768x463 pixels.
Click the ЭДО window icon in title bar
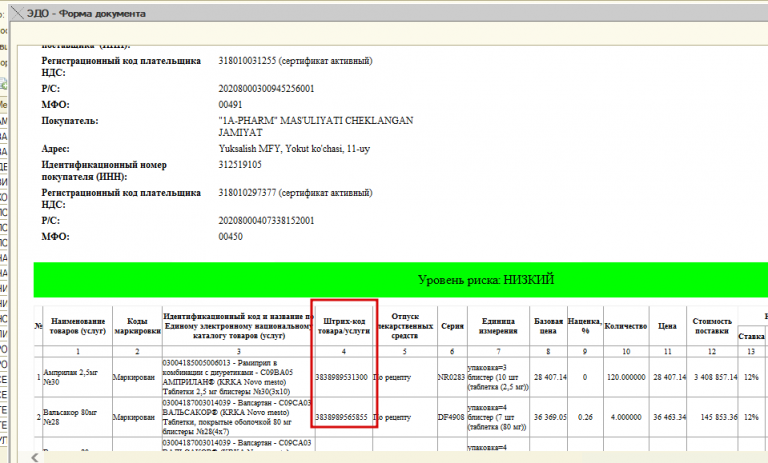pos(18,13)
